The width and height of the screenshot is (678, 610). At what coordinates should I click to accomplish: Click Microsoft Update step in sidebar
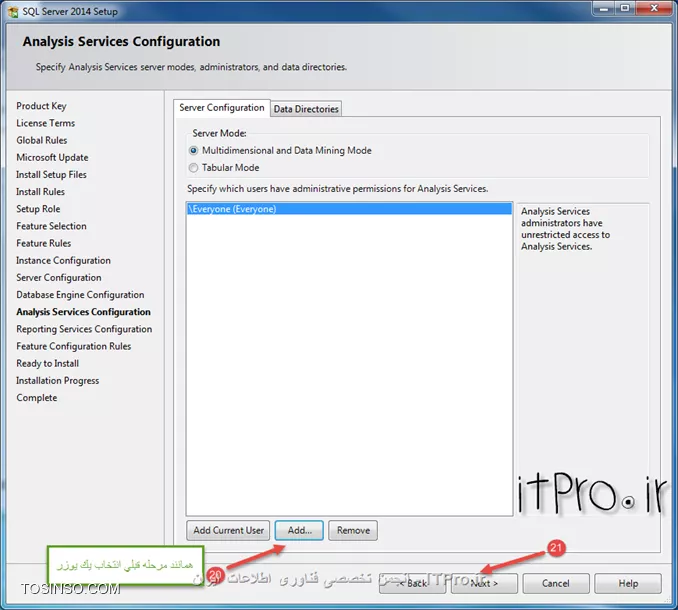point(52,158)
